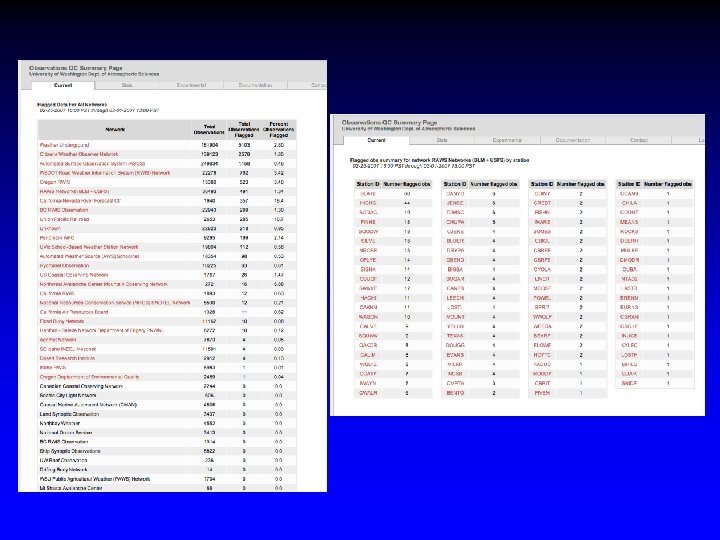Open the MEANS station link

pos(630,222)
